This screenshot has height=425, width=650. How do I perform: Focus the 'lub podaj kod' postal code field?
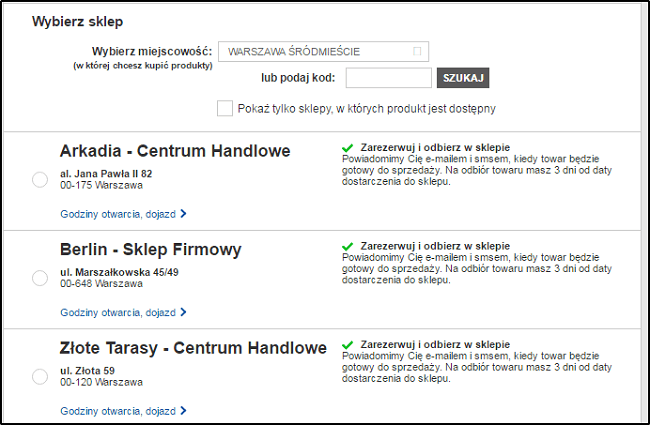[x=389, y=78]
